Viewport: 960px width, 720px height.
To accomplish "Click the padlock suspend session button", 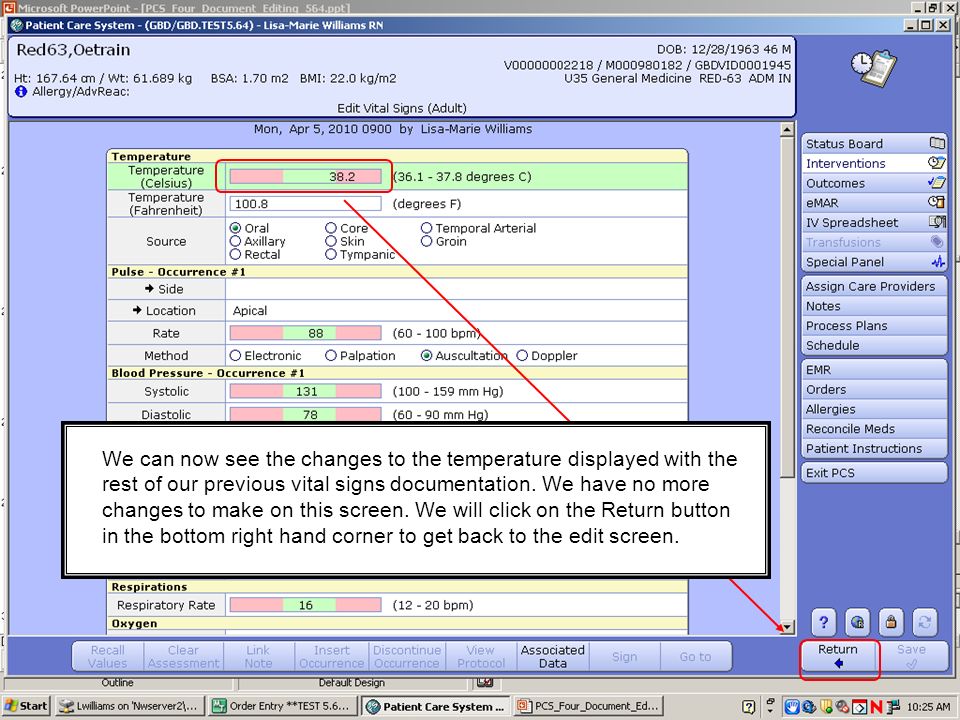I will pos(891,622).
